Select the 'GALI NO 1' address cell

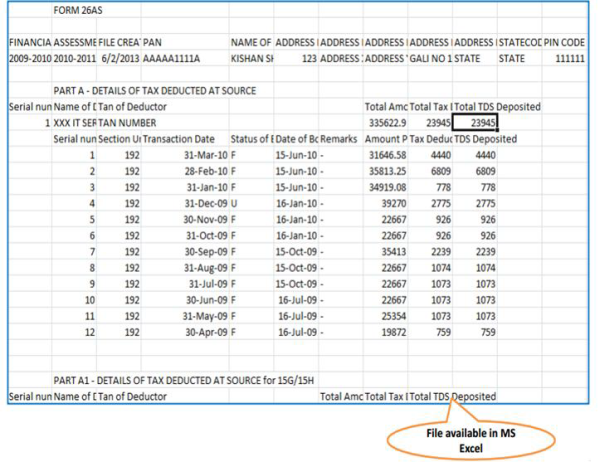click(x=429, y=60)
